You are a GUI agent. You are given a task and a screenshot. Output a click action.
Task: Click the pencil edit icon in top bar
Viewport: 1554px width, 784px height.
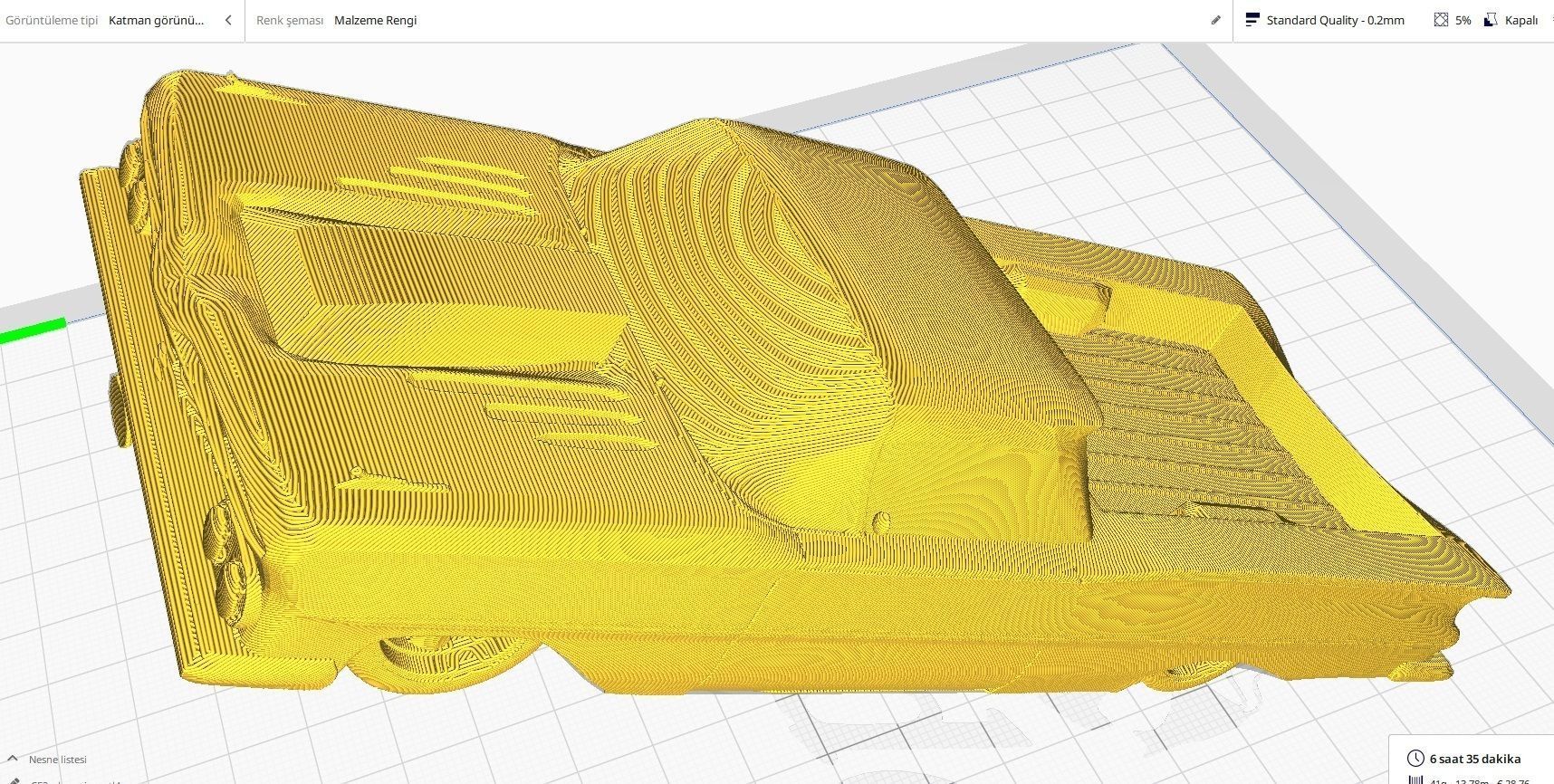point(1215,20)
